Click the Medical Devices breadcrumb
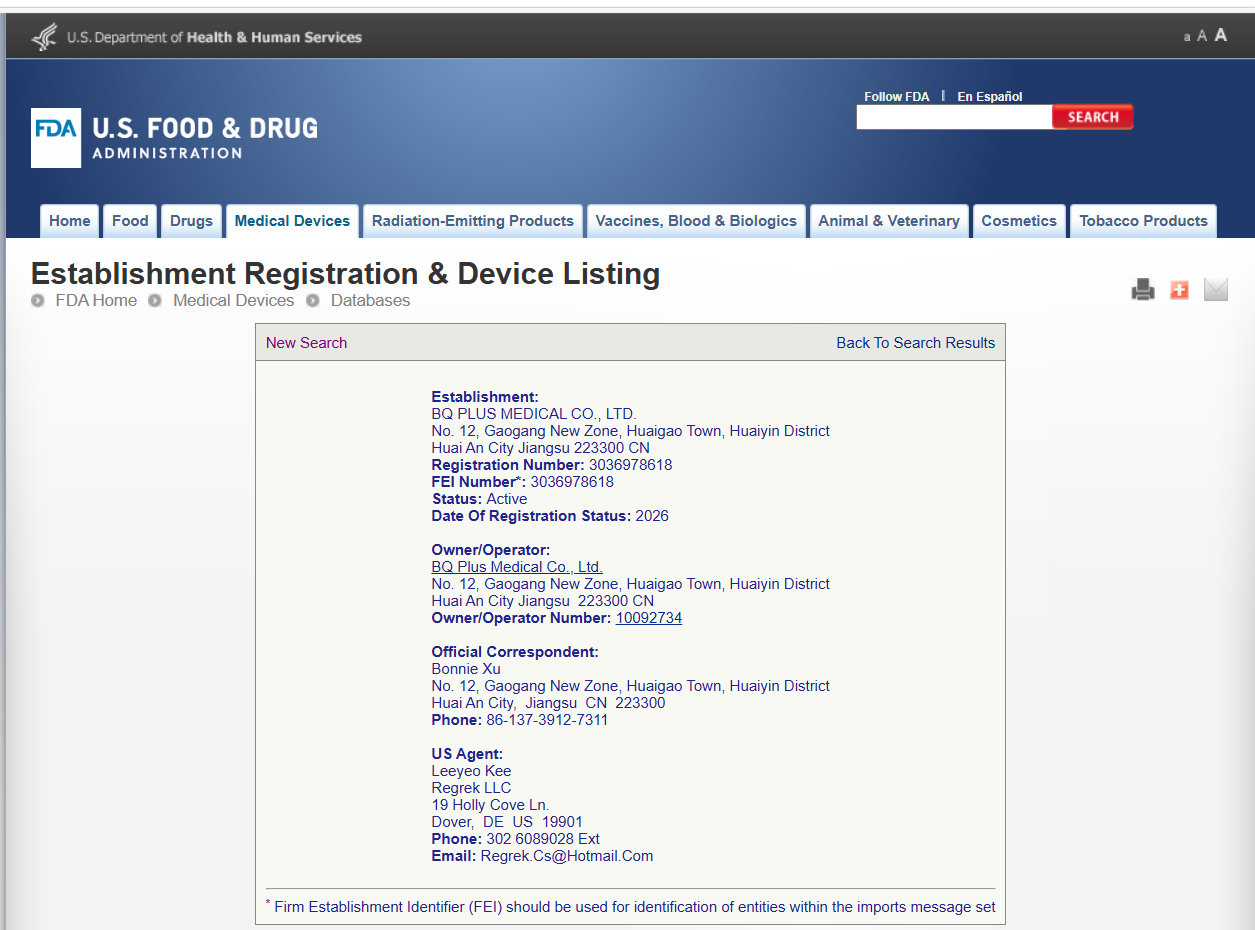 point(234,300)
